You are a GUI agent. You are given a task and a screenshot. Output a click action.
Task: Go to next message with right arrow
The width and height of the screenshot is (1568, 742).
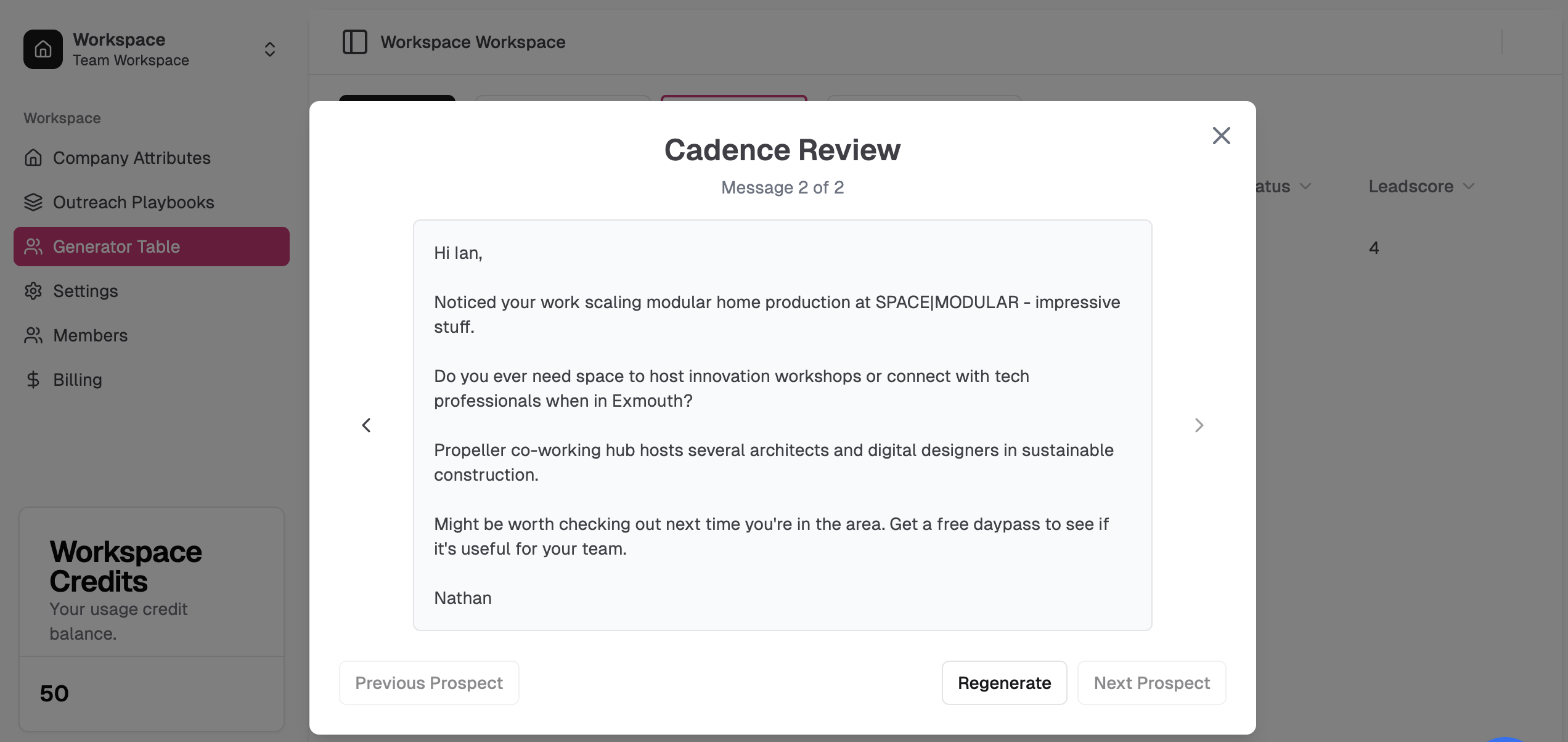1199,425
